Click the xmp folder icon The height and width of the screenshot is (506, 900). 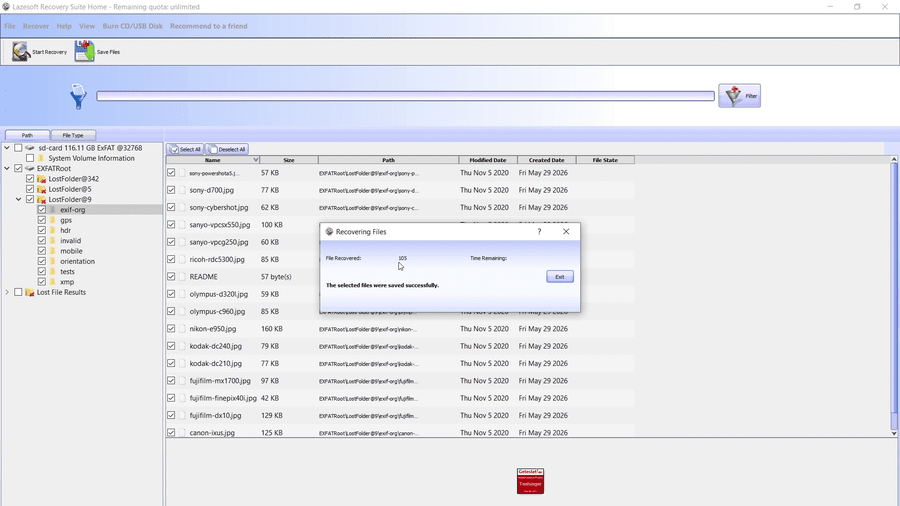coord(53,282)
